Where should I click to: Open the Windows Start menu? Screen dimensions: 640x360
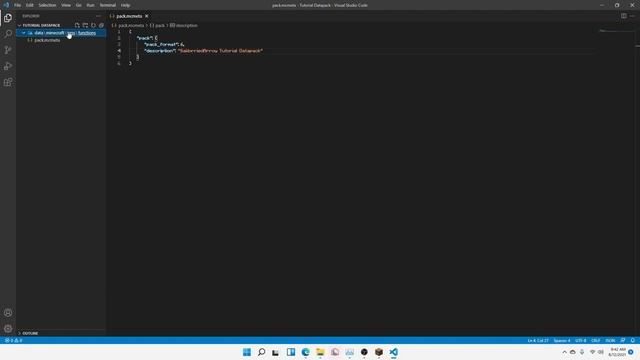click(x=247, y=352)
